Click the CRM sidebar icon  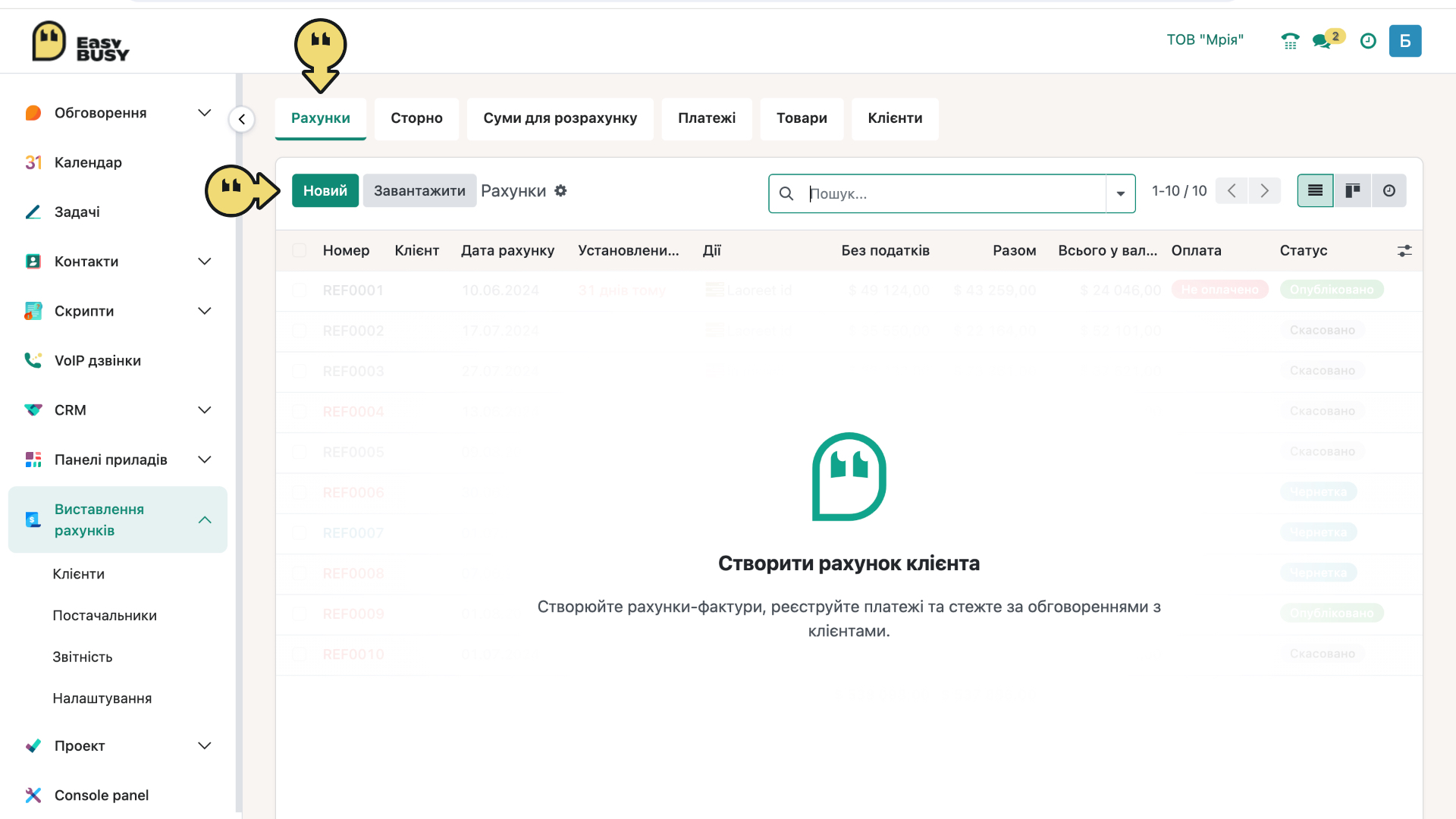[33, 410]
